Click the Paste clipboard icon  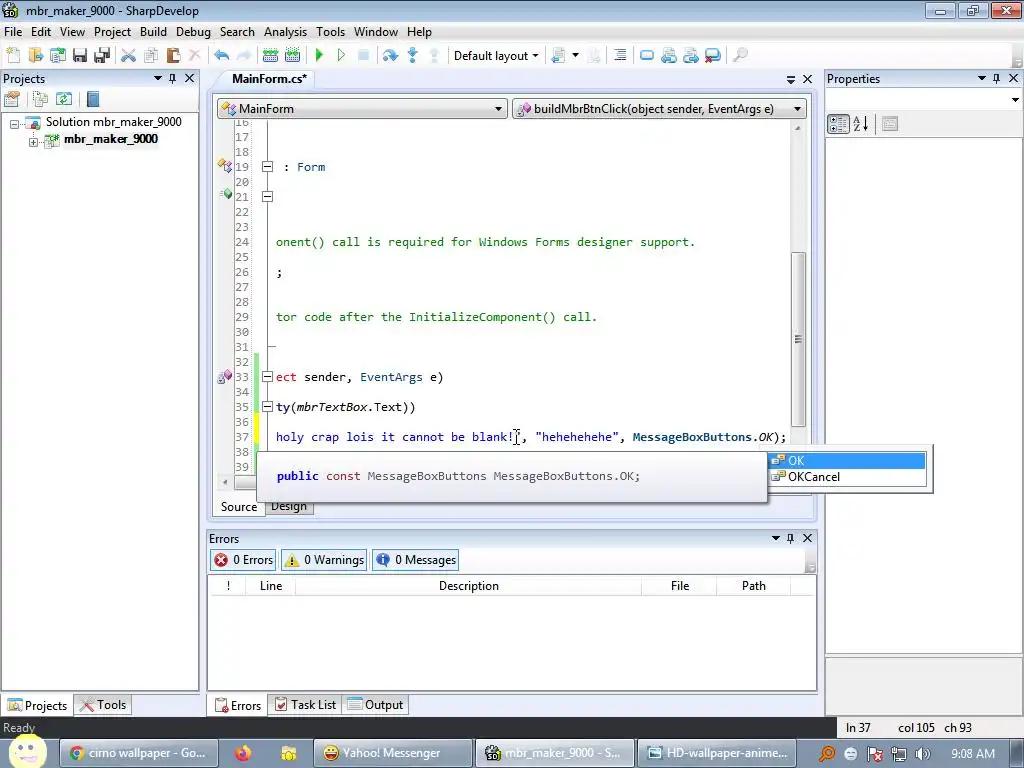pos(173,56)
